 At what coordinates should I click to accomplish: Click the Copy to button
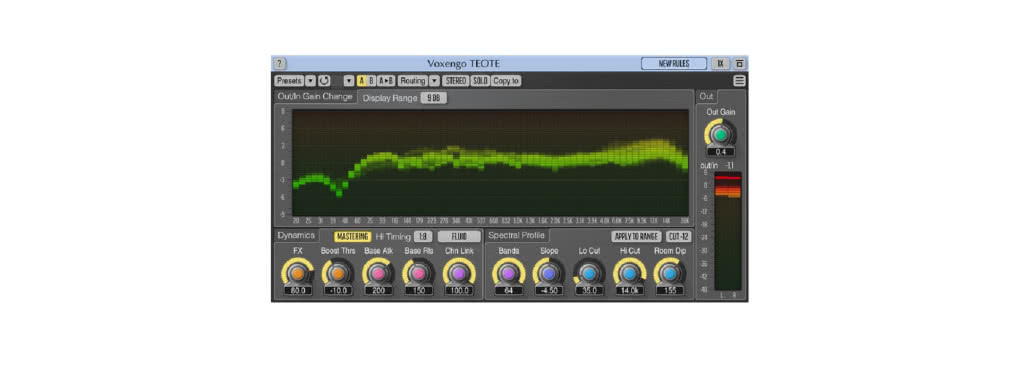click(x=506, y=81)
